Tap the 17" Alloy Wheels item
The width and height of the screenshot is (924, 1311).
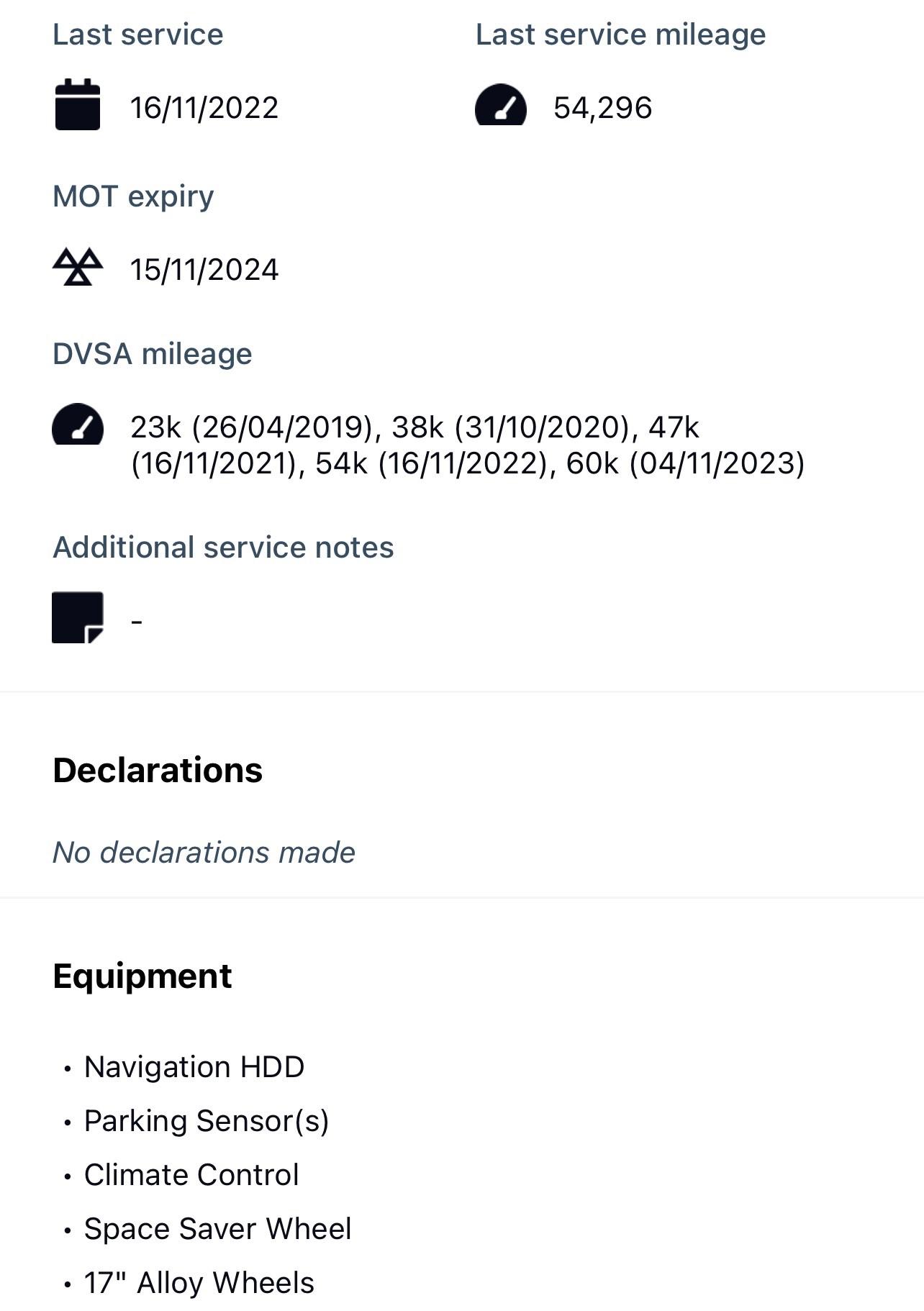(199, 1283)
